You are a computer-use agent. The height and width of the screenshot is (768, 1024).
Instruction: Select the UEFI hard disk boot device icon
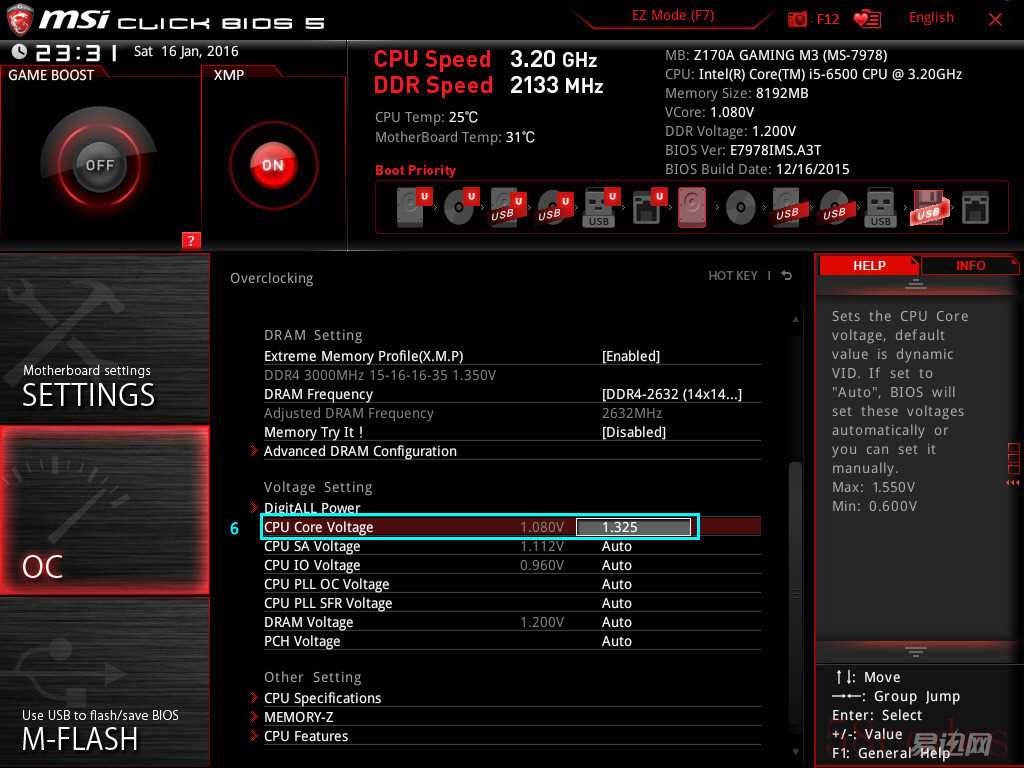tap(414, 207)
